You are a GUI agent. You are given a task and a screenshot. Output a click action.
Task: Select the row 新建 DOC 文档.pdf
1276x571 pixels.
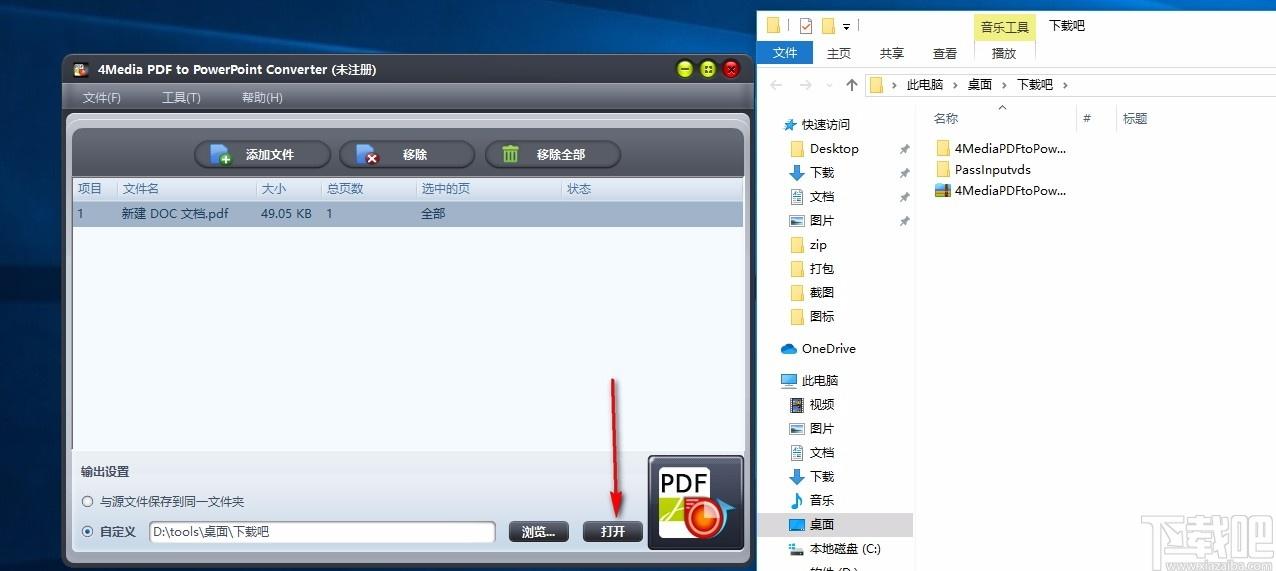(408, 214)
